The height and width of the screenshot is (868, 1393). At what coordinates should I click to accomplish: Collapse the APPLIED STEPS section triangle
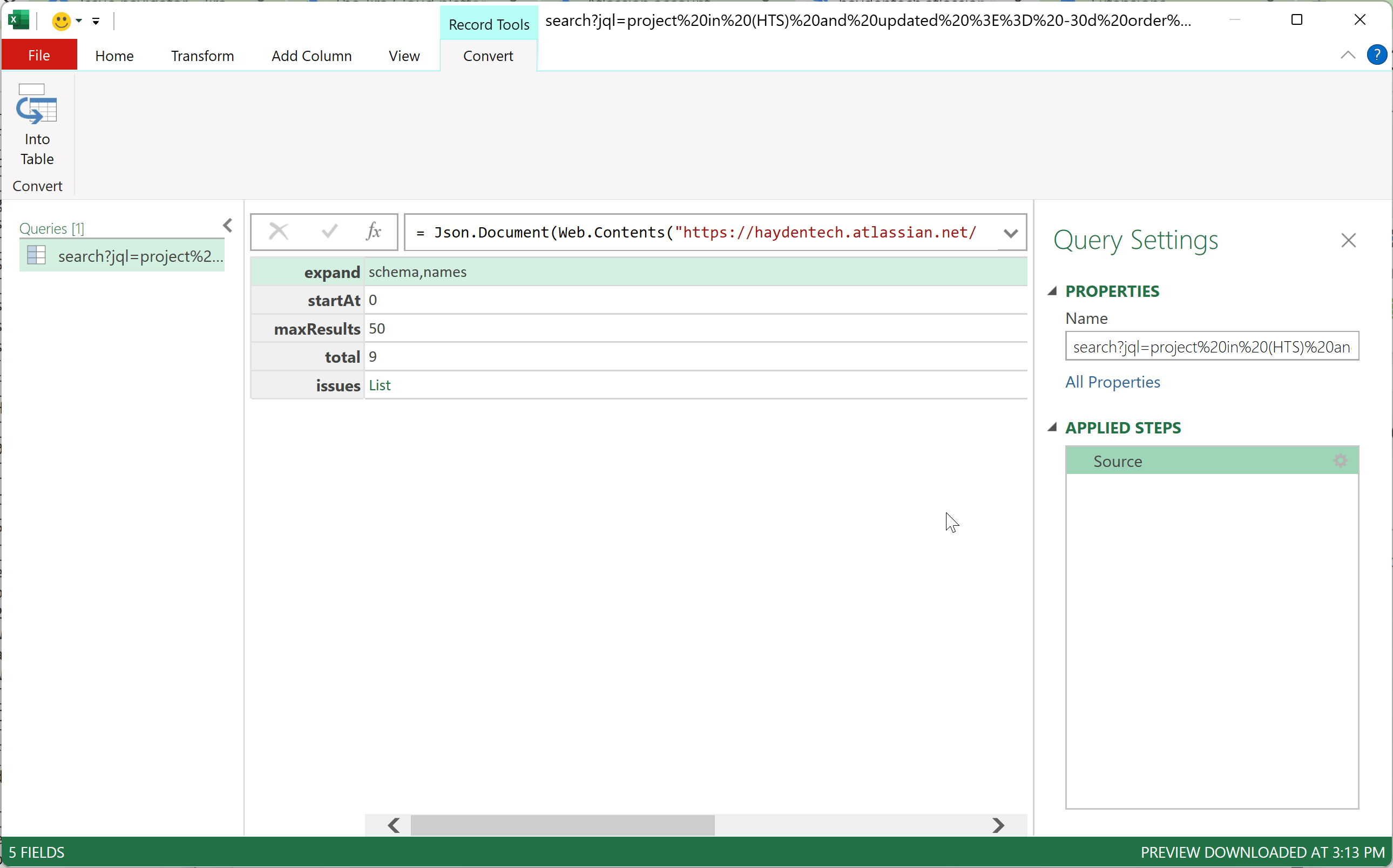pos(1052,427)
